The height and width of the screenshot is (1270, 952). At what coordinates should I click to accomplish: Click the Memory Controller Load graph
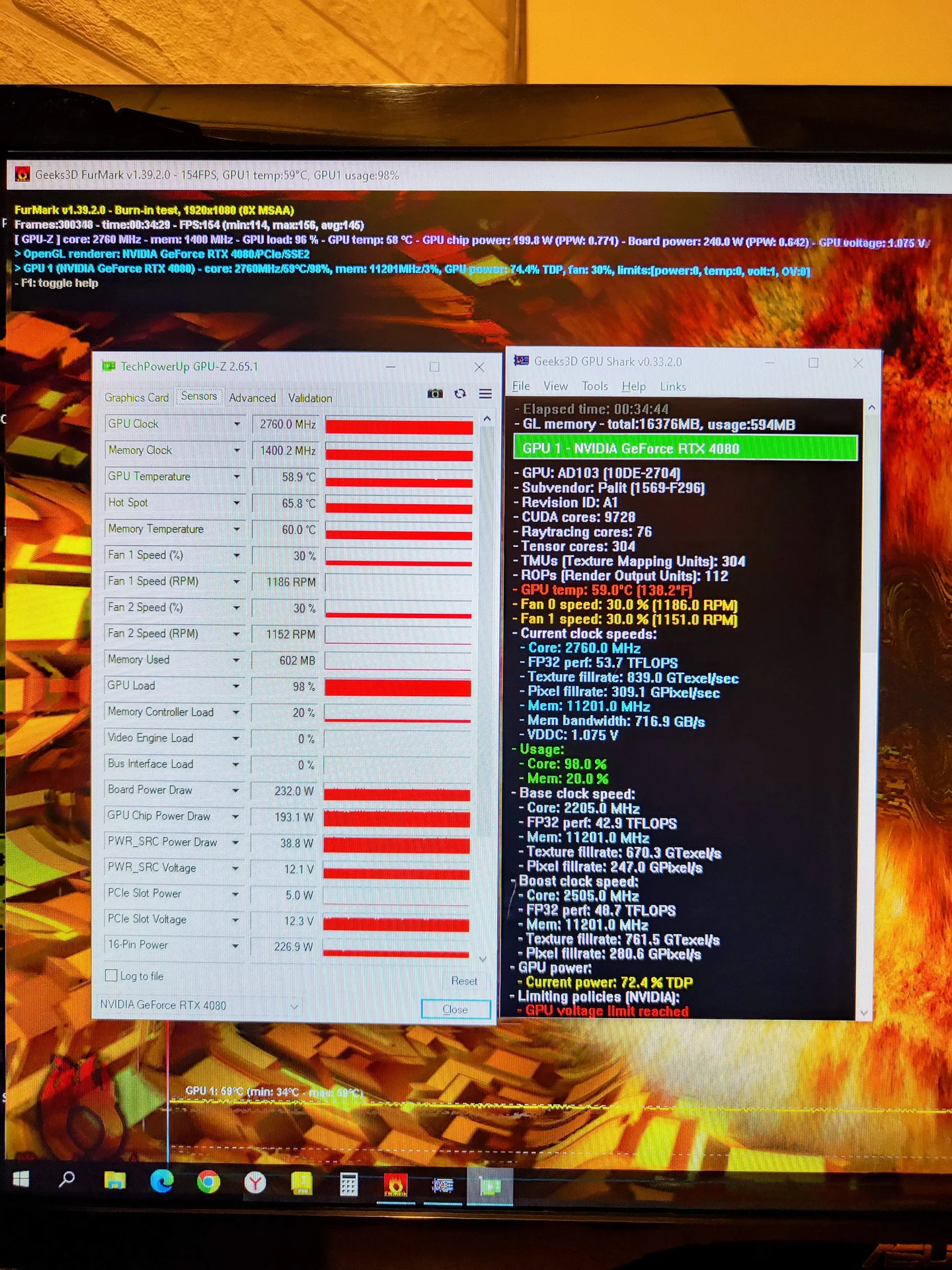click(397, 713)
